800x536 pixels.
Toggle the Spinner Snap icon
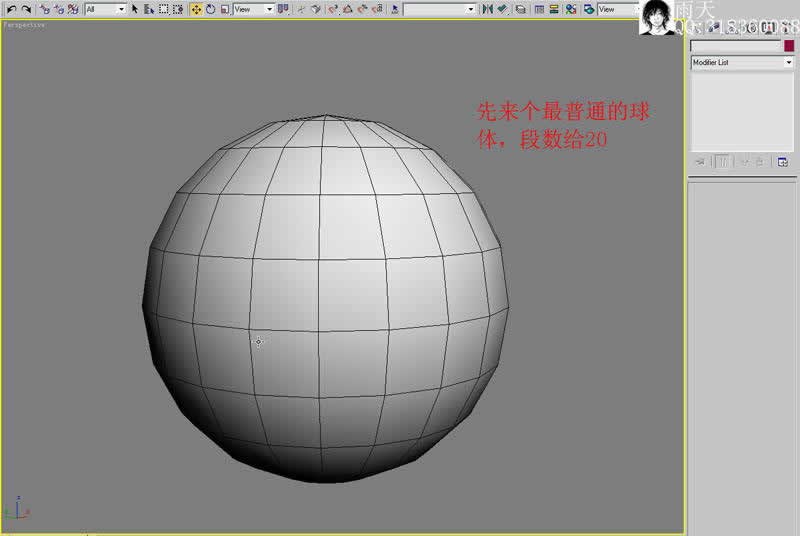(378, 9)
